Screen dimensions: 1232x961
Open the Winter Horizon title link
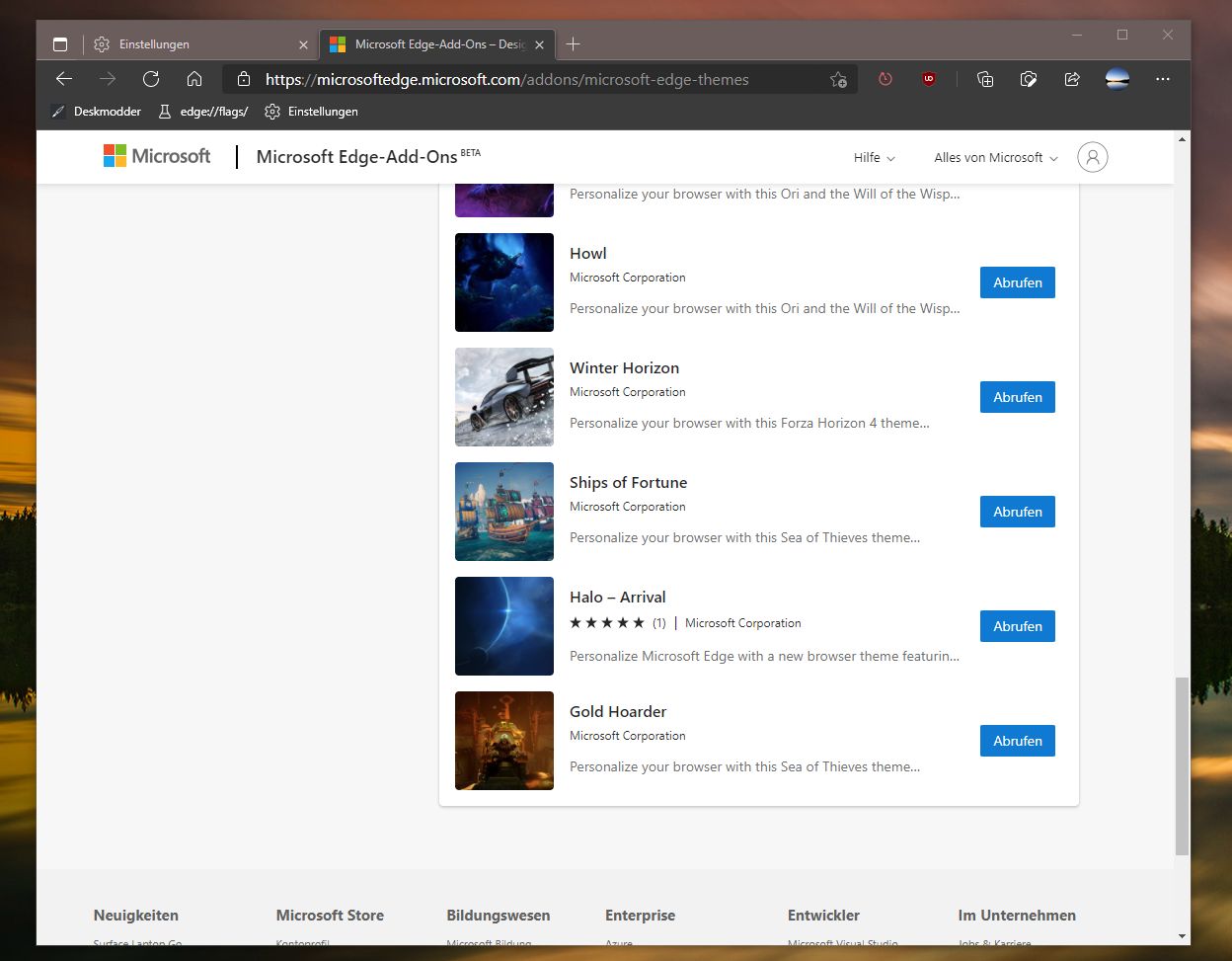point(625,368)
